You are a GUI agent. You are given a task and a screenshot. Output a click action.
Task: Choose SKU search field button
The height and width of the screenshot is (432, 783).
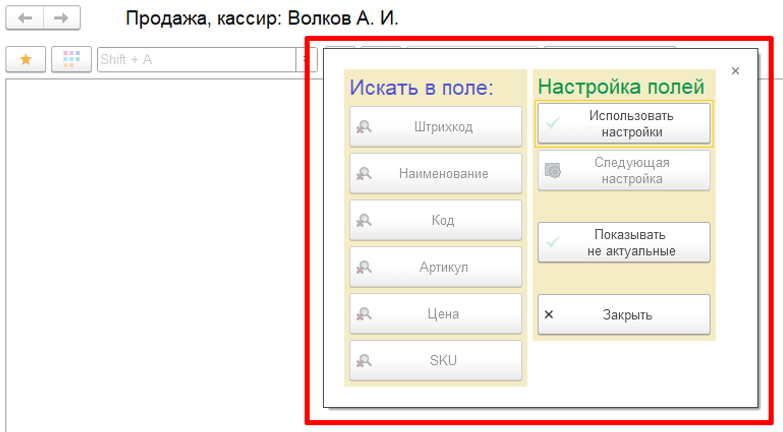click(435, 360)
